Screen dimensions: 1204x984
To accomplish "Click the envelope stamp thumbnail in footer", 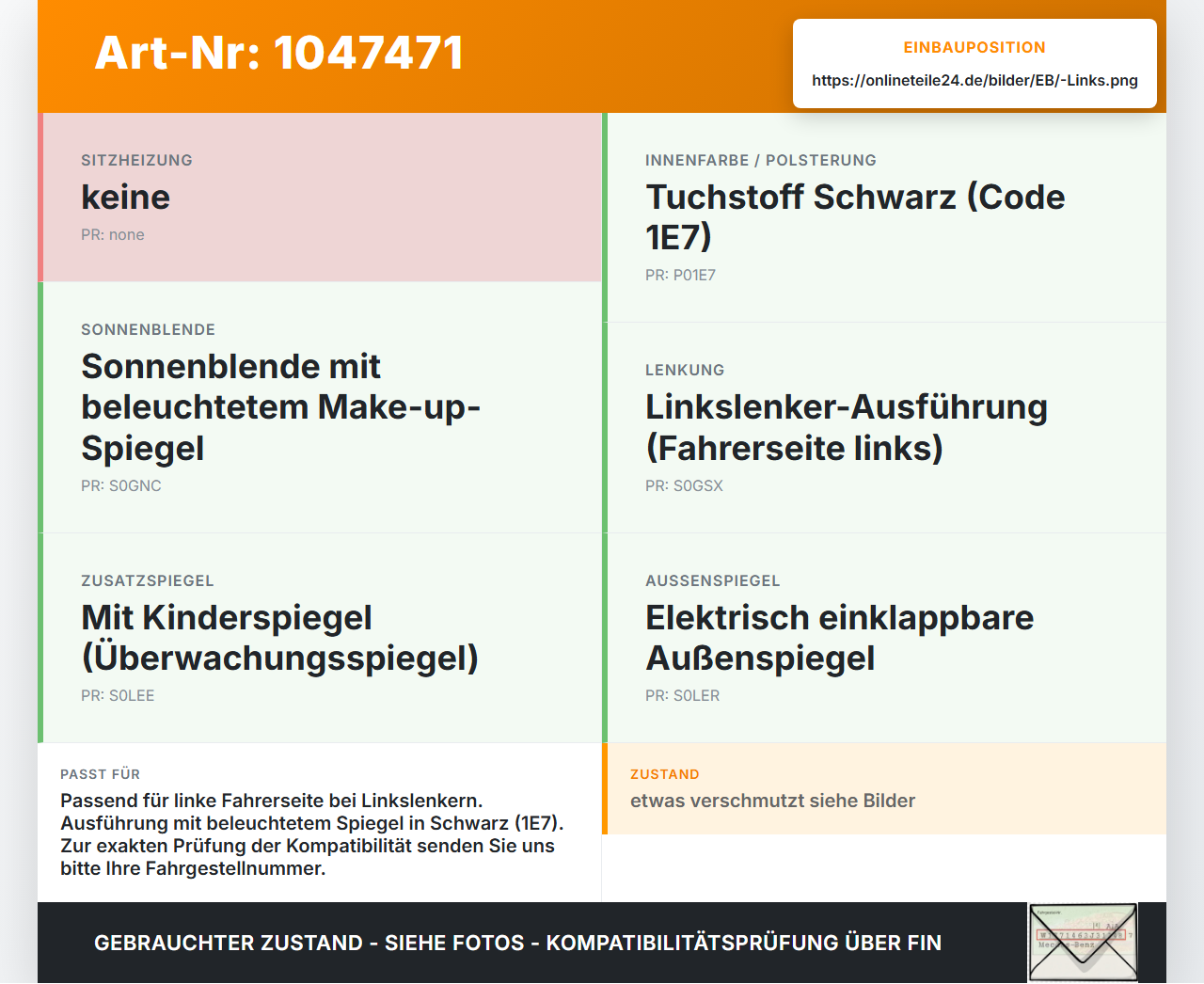I will [x=1083, y=943].
